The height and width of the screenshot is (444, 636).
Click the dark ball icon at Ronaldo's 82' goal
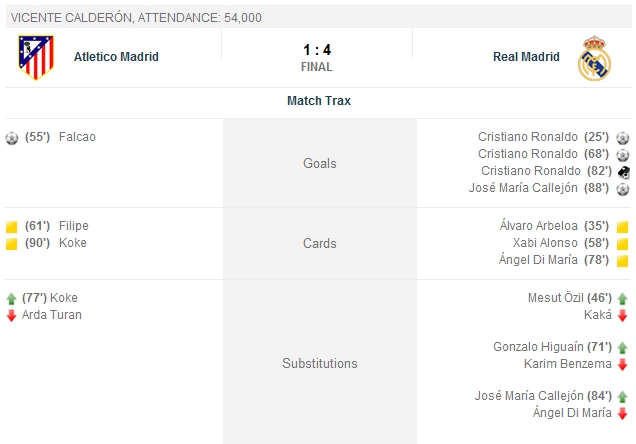pyautogui.click(x=623, y=171)
